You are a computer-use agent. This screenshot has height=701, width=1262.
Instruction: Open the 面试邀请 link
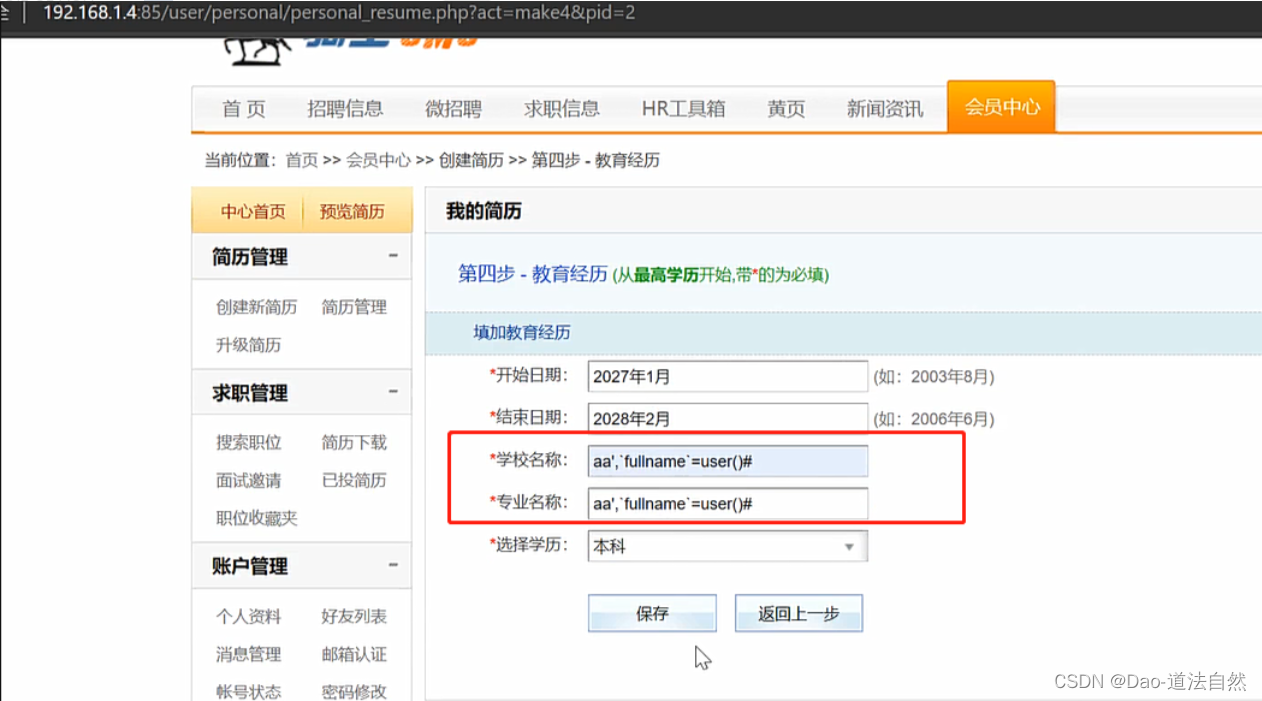point(248,479)
